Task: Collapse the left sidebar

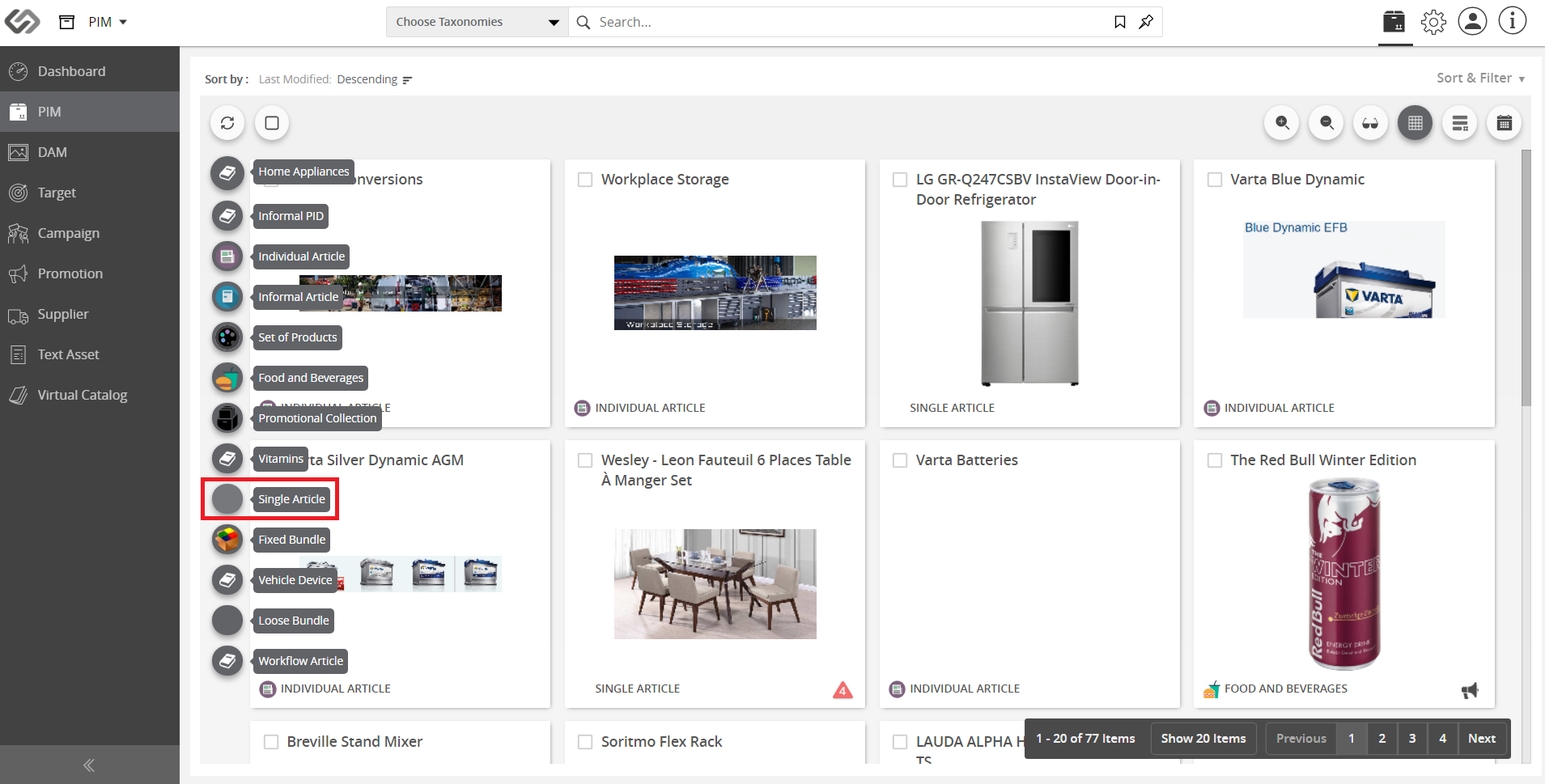Action: coord(89,765)
